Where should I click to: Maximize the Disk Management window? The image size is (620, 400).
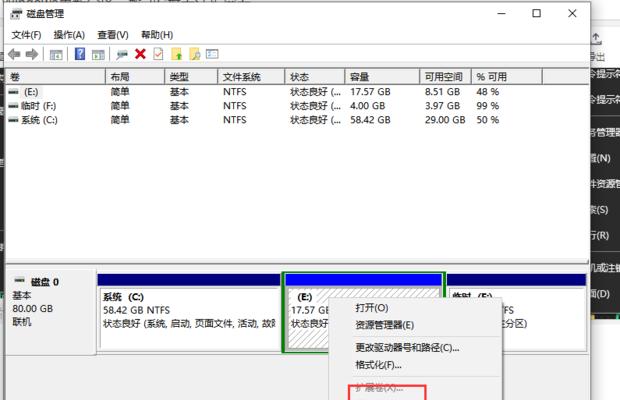click(x=537, y=14)
